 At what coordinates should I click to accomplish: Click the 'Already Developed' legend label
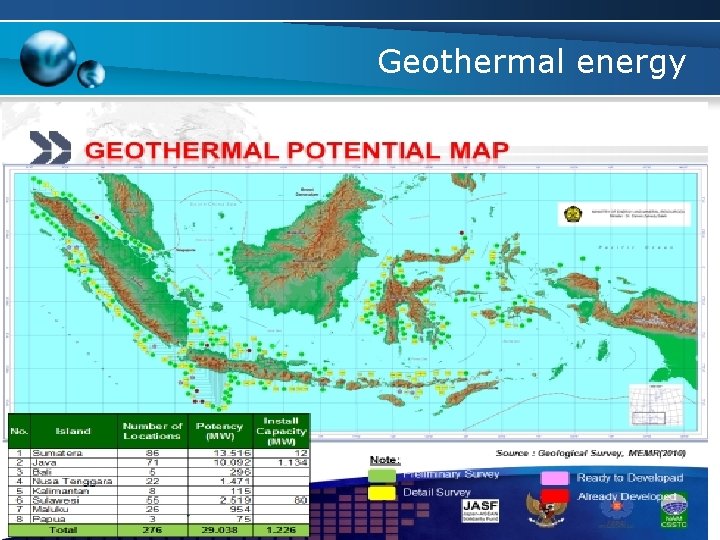click(626, 496)
